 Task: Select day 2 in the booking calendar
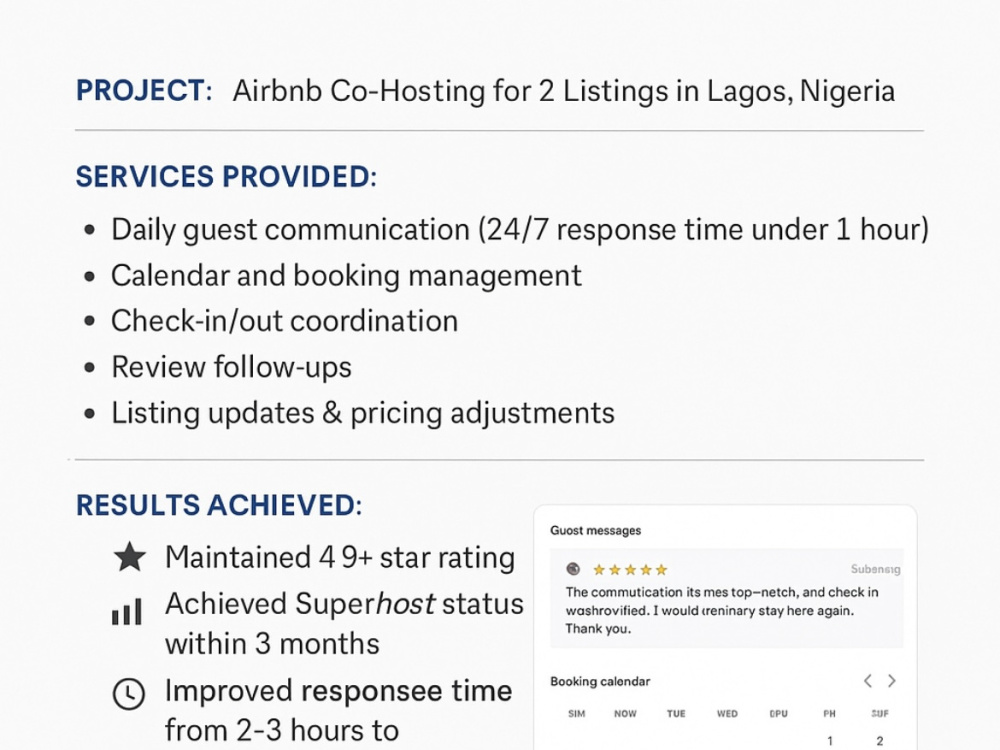point(879,741)
